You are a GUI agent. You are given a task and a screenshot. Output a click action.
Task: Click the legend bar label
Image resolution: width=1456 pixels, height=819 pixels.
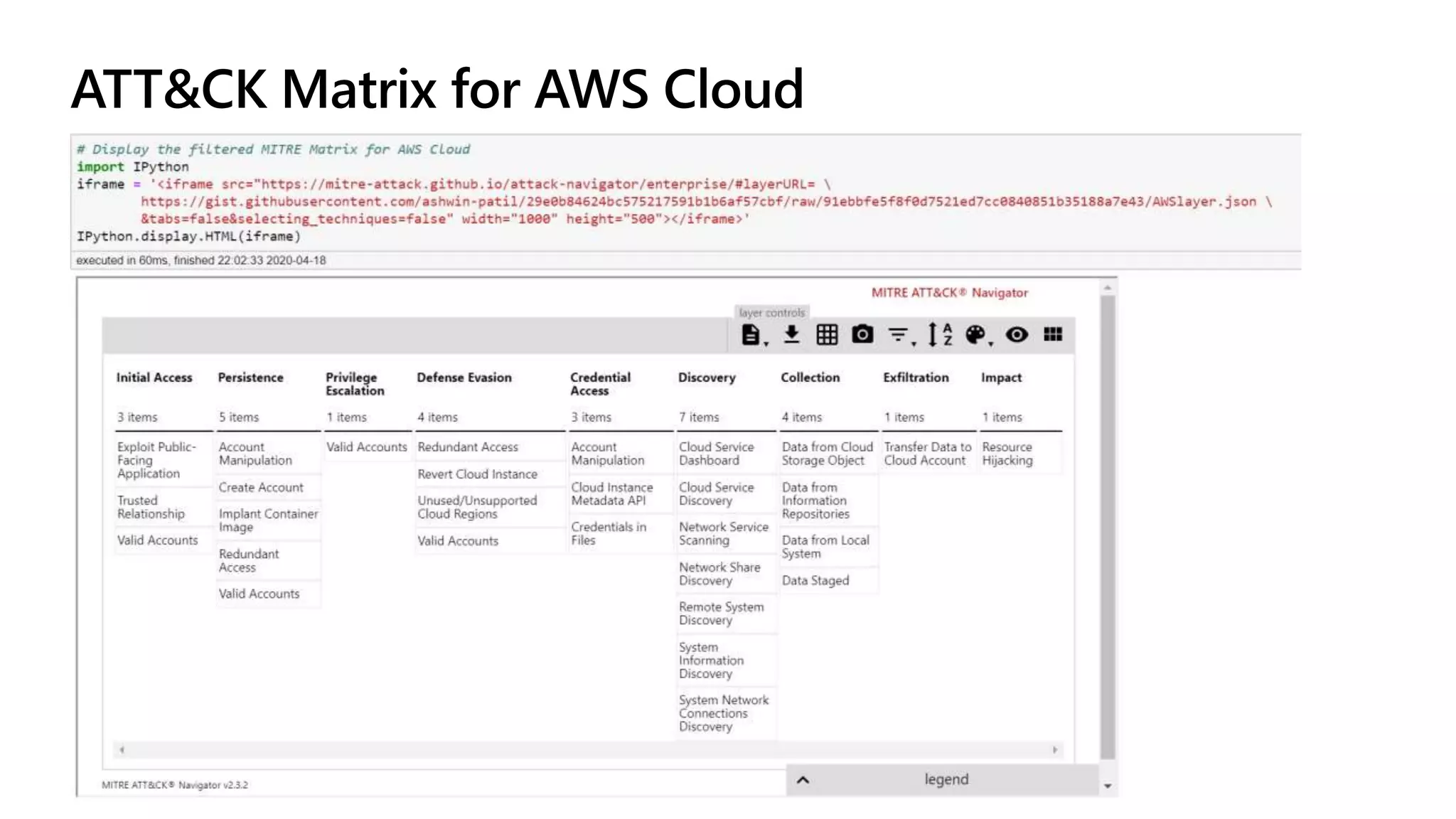pos(946,779)
